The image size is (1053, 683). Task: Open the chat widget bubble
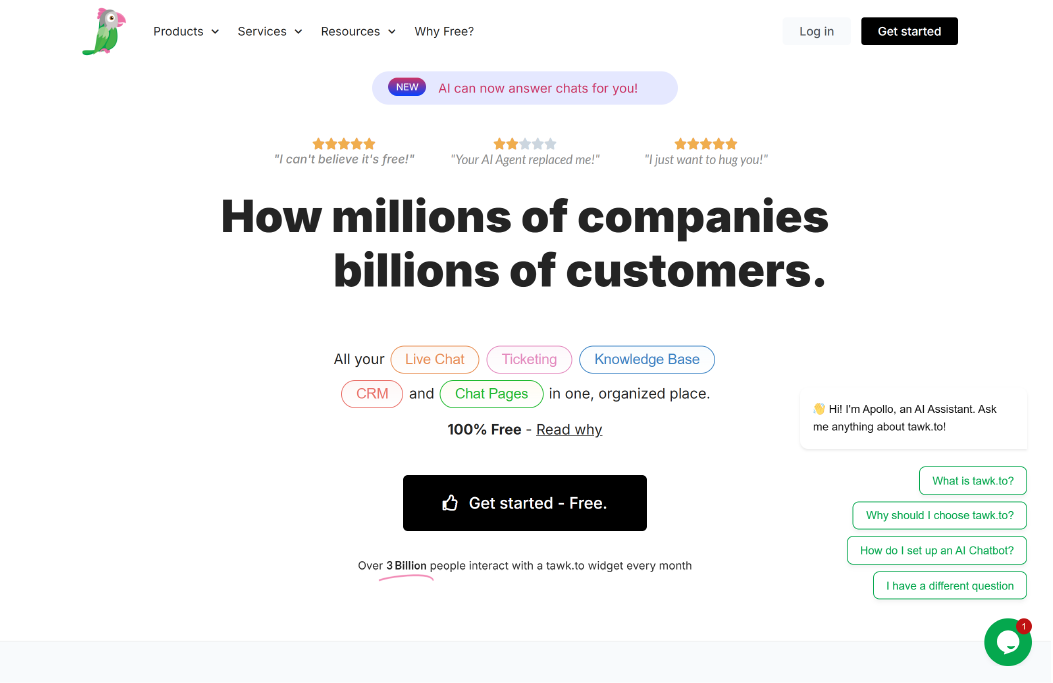coord(1007,641)
